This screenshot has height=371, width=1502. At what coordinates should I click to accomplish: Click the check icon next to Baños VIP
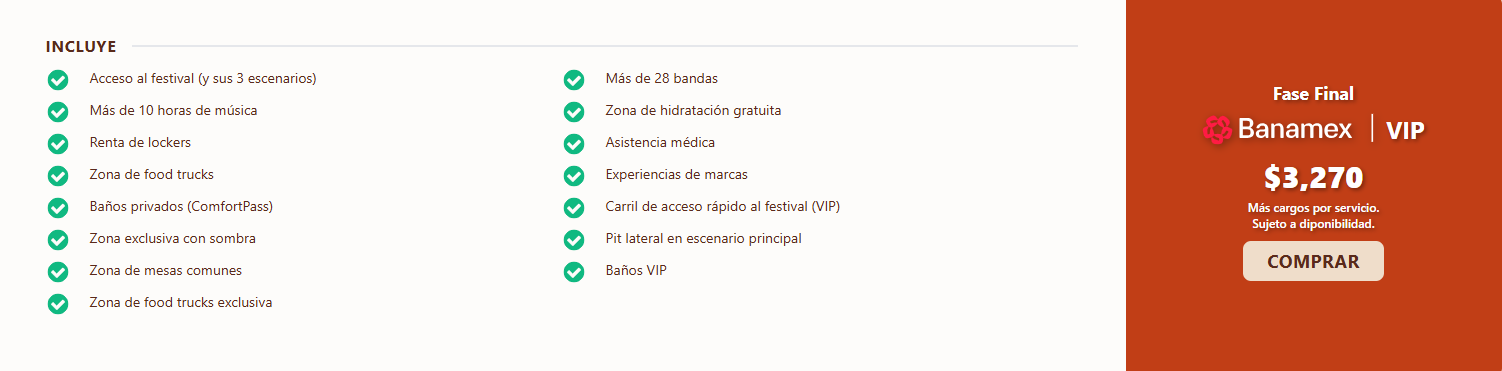[x=574, y=271]
